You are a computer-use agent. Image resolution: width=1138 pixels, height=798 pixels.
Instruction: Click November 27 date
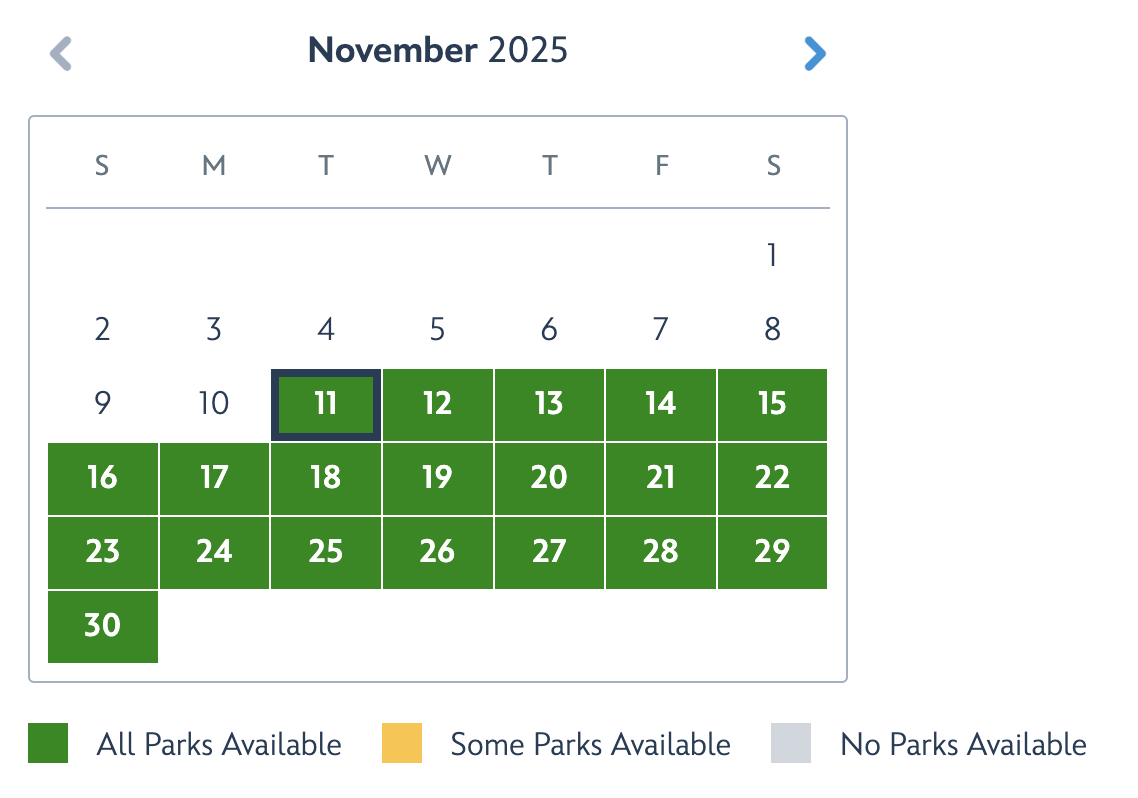549,552
